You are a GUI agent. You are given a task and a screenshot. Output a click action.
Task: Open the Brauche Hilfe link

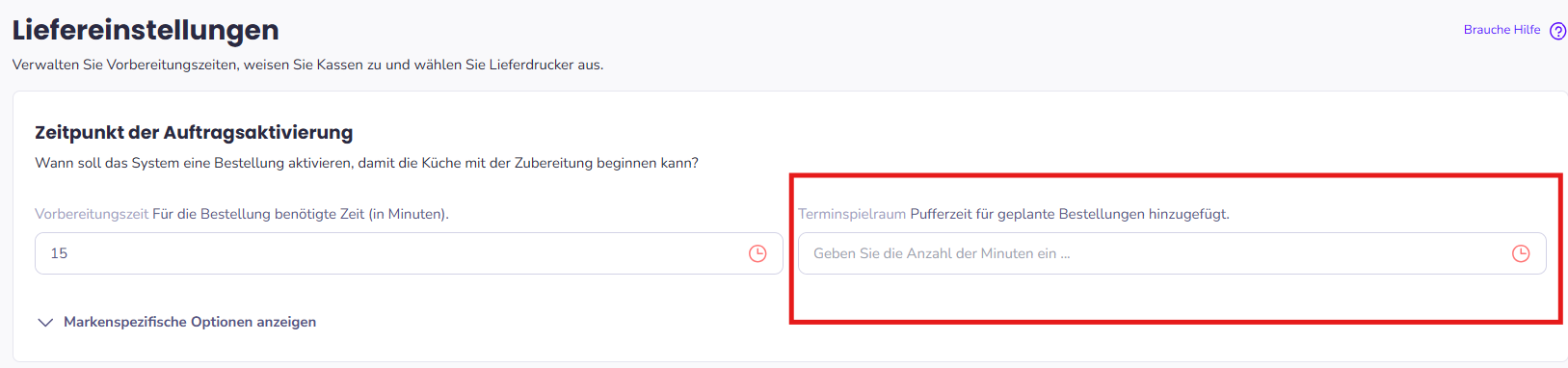[x=1502, y=30]
